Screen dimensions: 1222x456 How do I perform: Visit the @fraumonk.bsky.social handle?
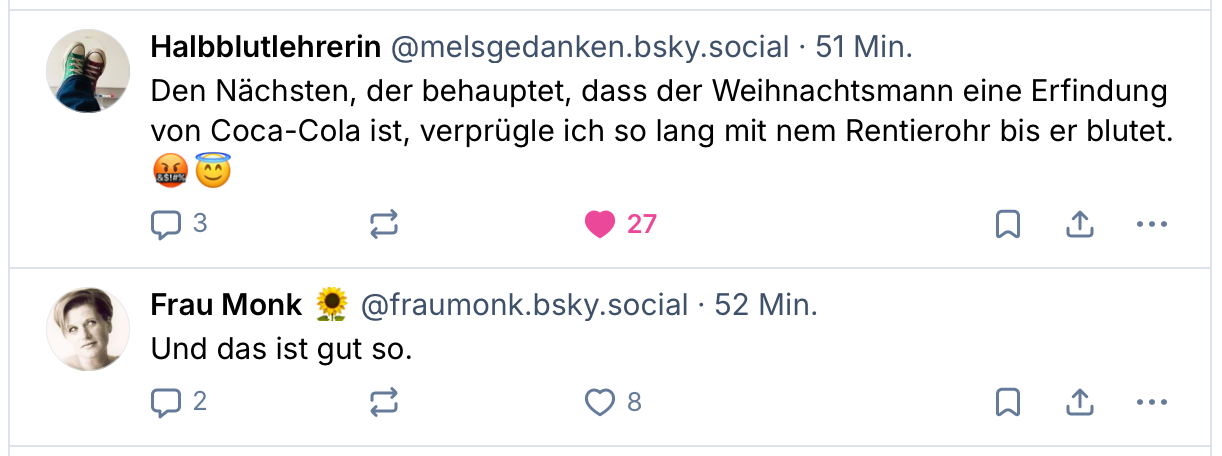tap(524, 305)
